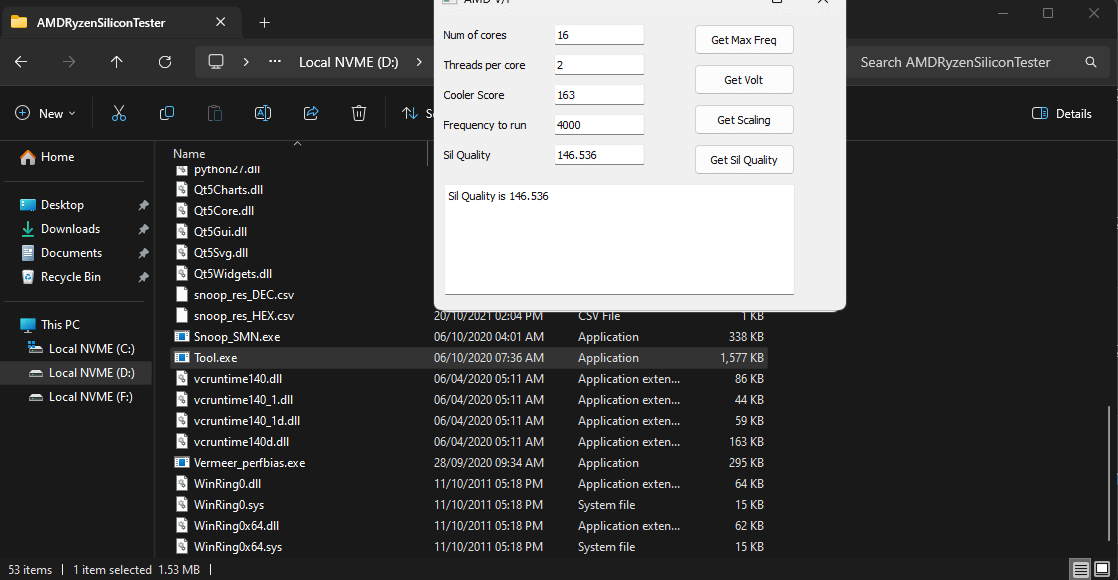This screenshot has height=580, width=1118.
Task: Expand chevron after Local NVME (D:) breadcrumb
Action: click(419, 62)
